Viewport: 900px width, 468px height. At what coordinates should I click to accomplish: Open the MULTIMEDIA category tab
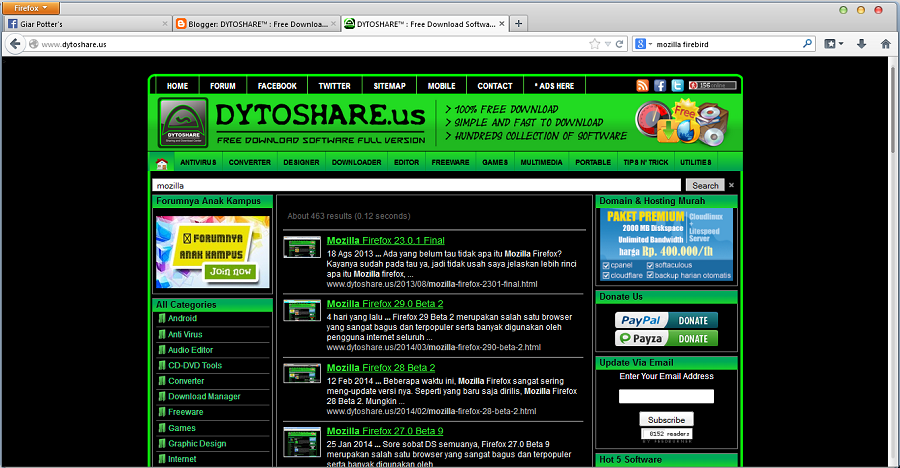point(541,163)
